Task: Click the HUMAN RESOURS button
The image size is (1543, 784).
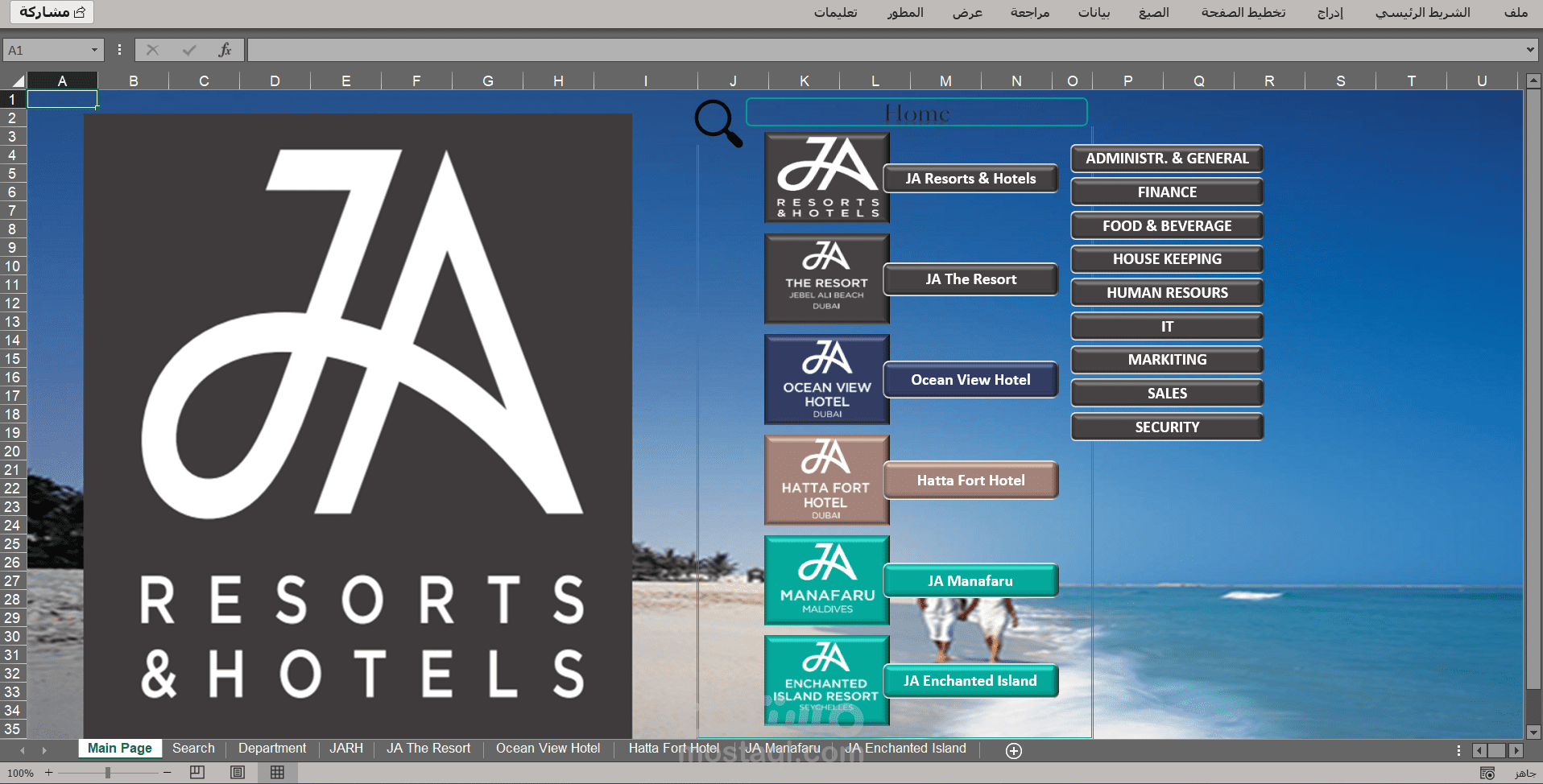Action: [x=1167, y=293]
